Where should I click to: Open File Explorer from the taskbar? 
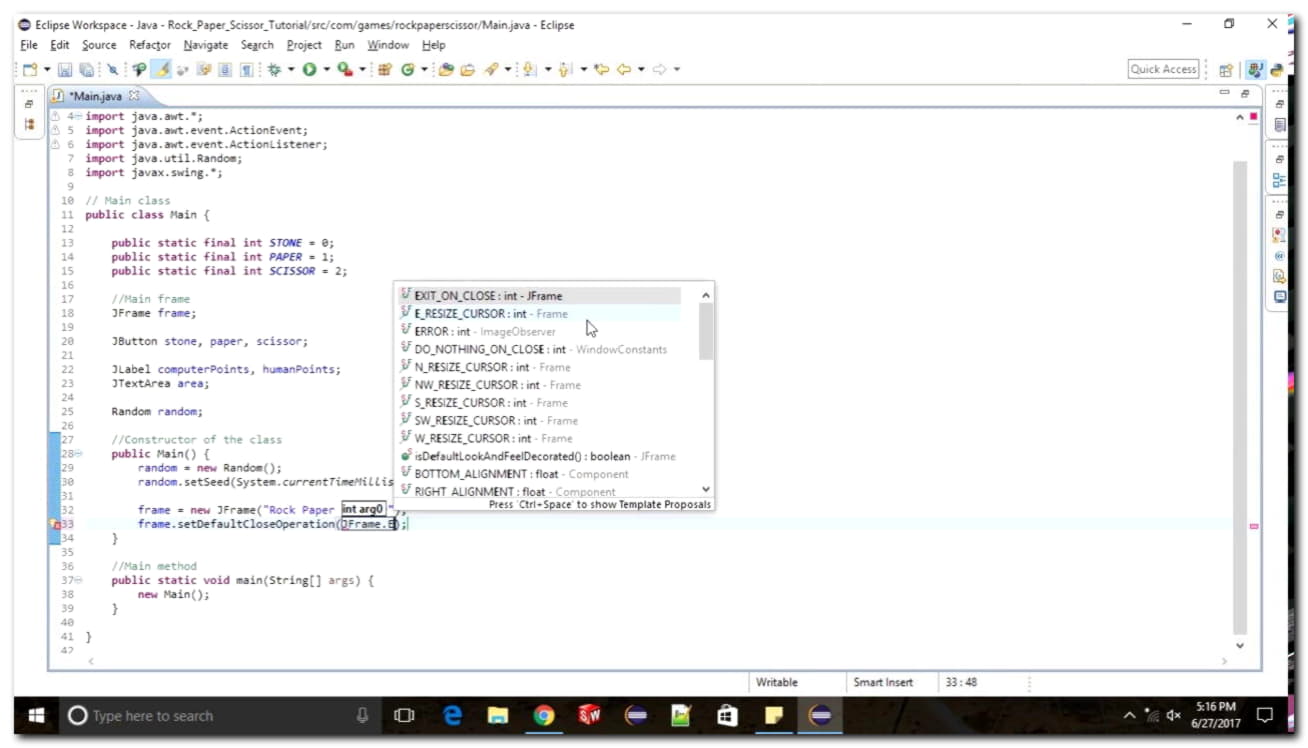pyautogui.click(x=497, y=716)
